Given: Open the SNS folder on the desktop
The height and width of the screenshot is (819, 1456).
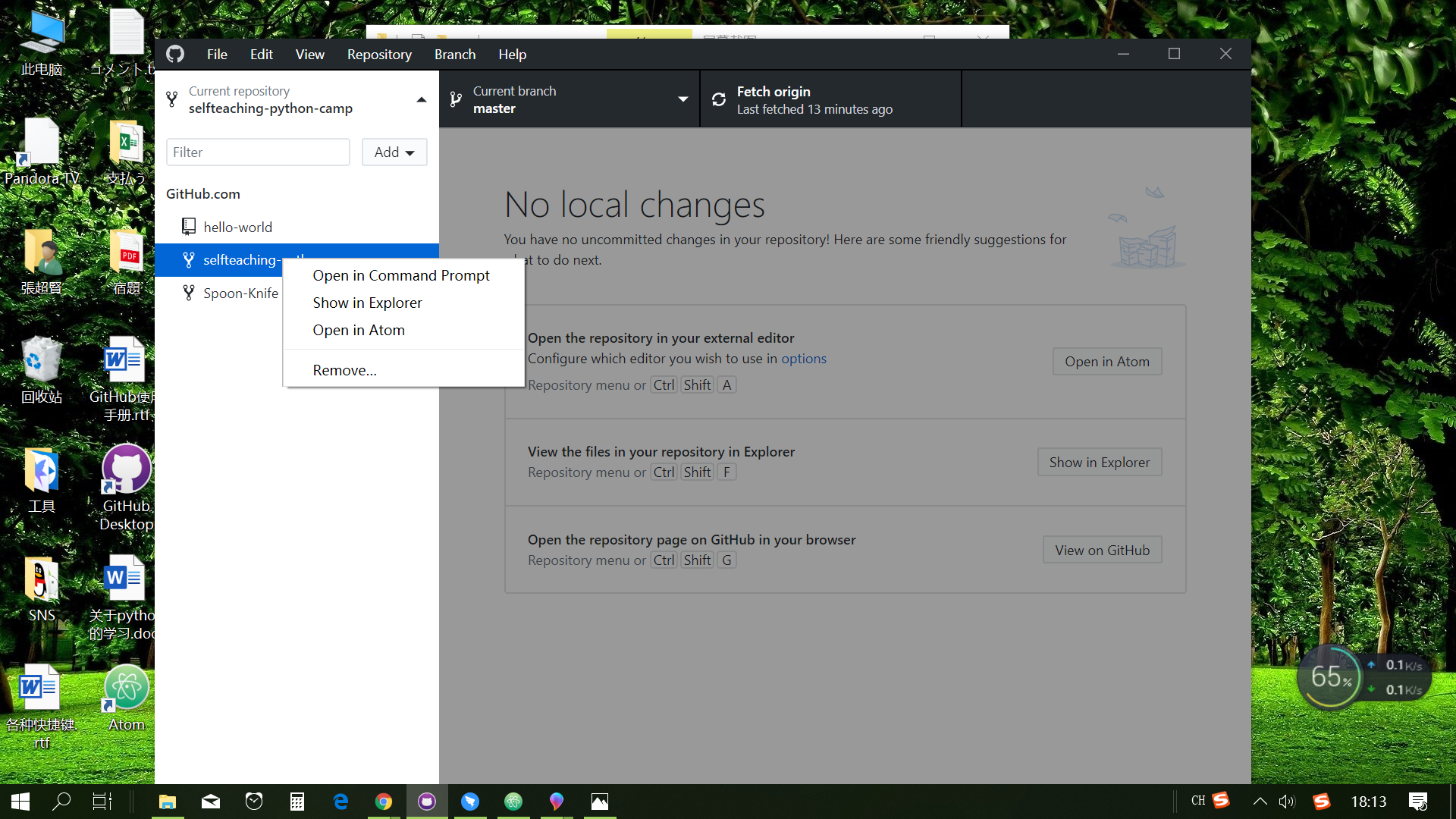Looking at the screenshot, I should pos(42,589).
